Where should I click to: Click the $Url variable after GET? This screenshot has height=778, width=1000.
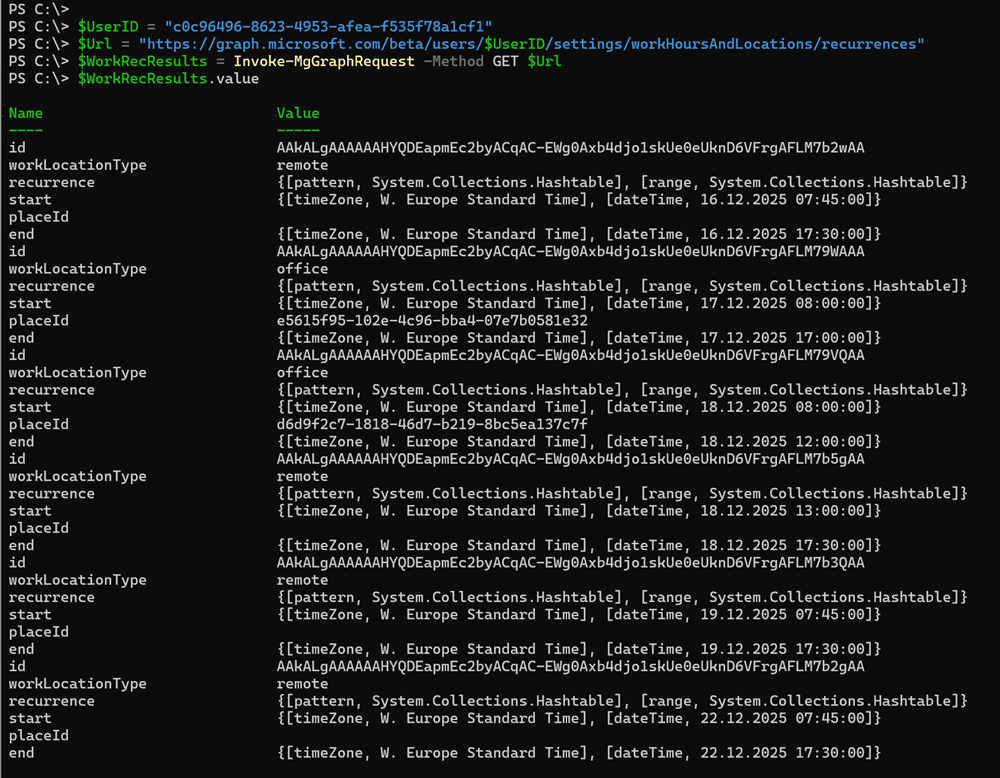click(x=544, y=61)
